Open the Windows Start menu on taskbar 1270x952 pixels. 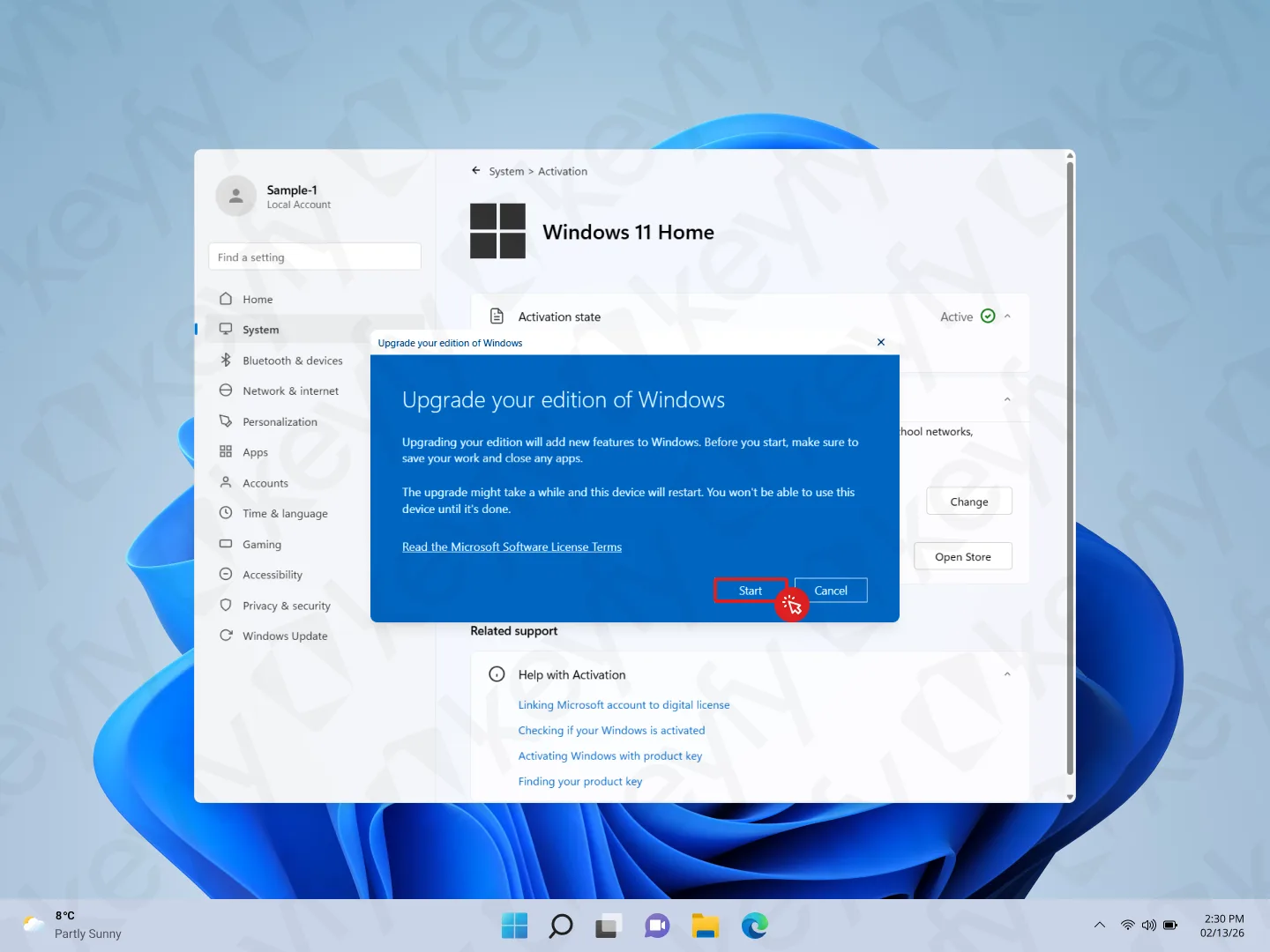pyautogui.click(x=514, y=926)
